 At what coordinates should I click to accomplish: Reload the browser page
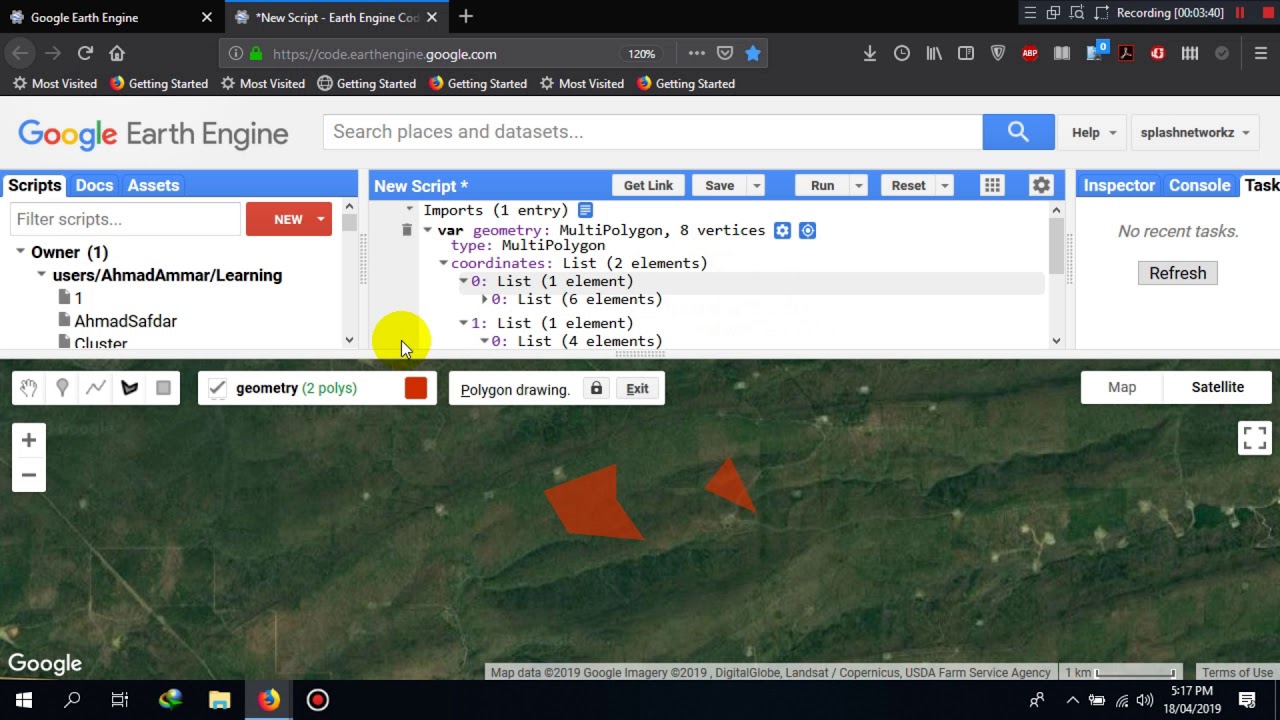(x=85, y=53)
